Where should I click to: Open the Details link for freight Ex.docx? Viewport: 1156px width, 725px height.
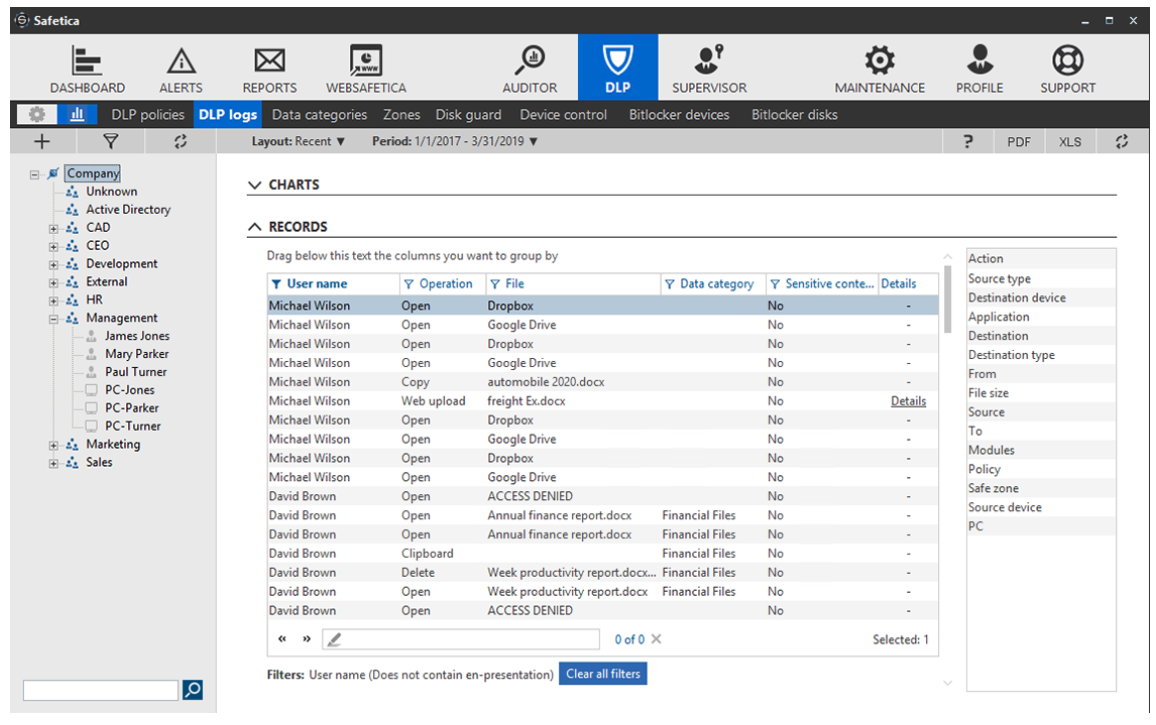908,401
